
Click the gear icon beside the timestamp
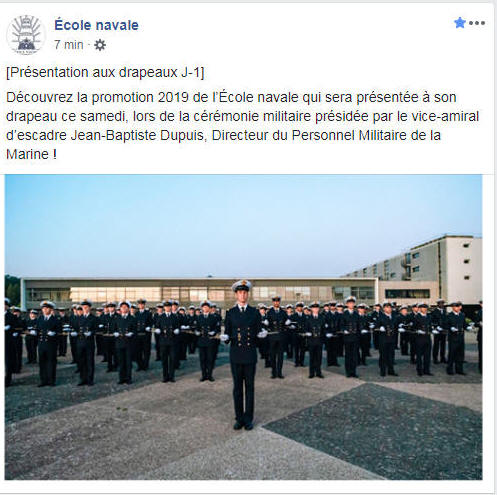[x=100, y=45]
